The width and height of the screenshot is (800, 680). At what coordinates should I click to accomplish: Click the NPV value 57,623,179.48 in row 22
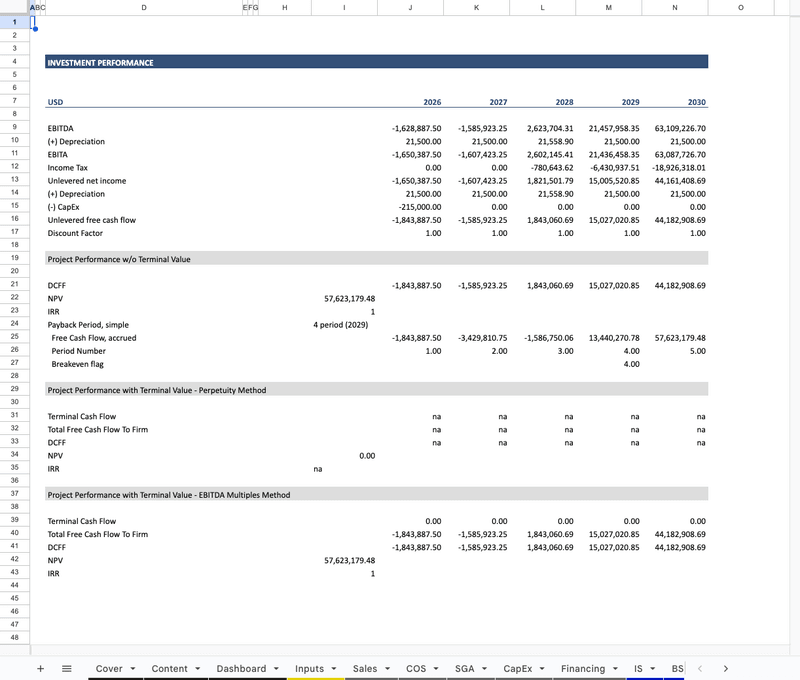[349, 298]
